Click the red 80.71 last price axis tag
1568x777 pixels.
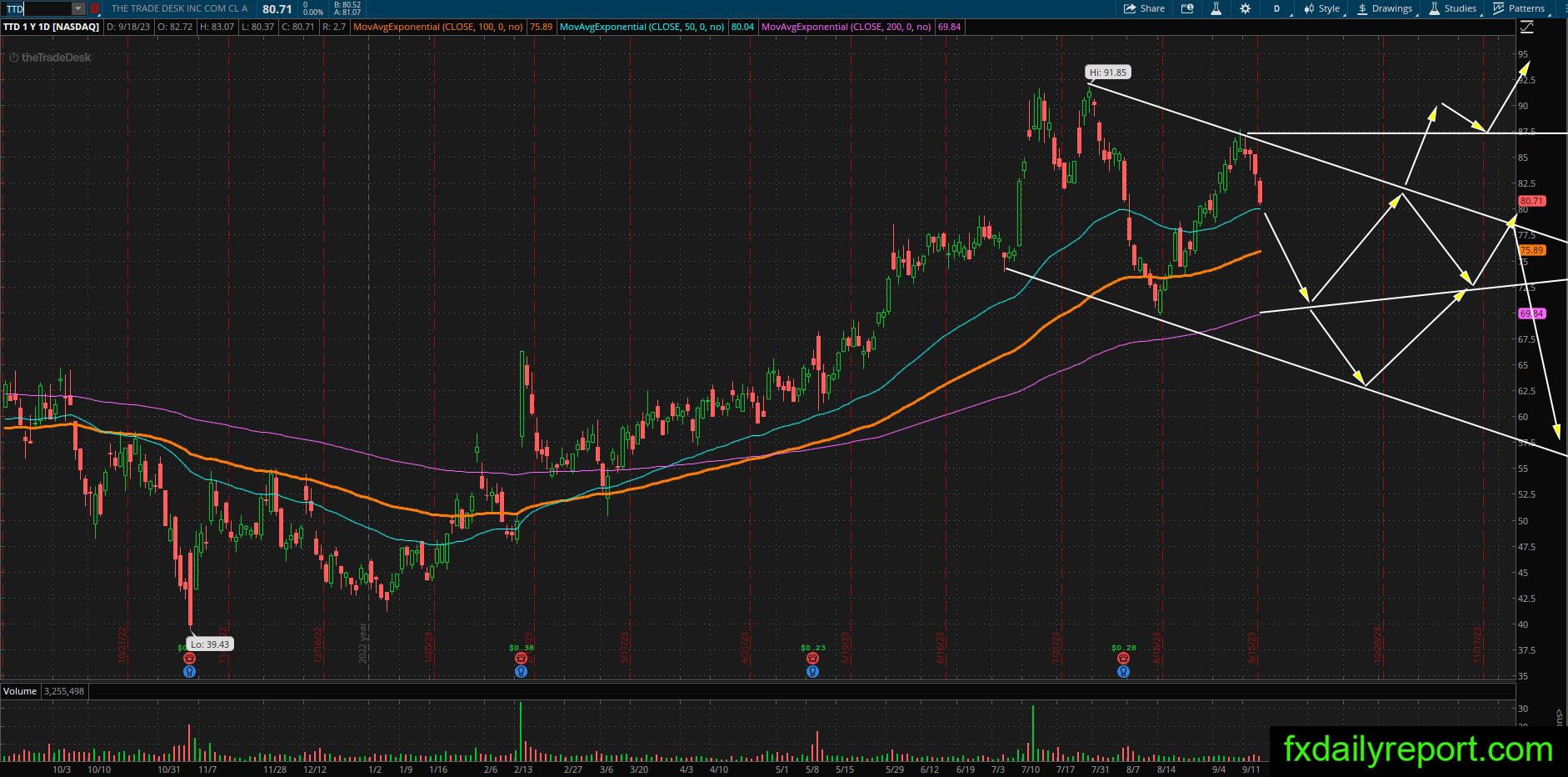tap(1531, 201)
